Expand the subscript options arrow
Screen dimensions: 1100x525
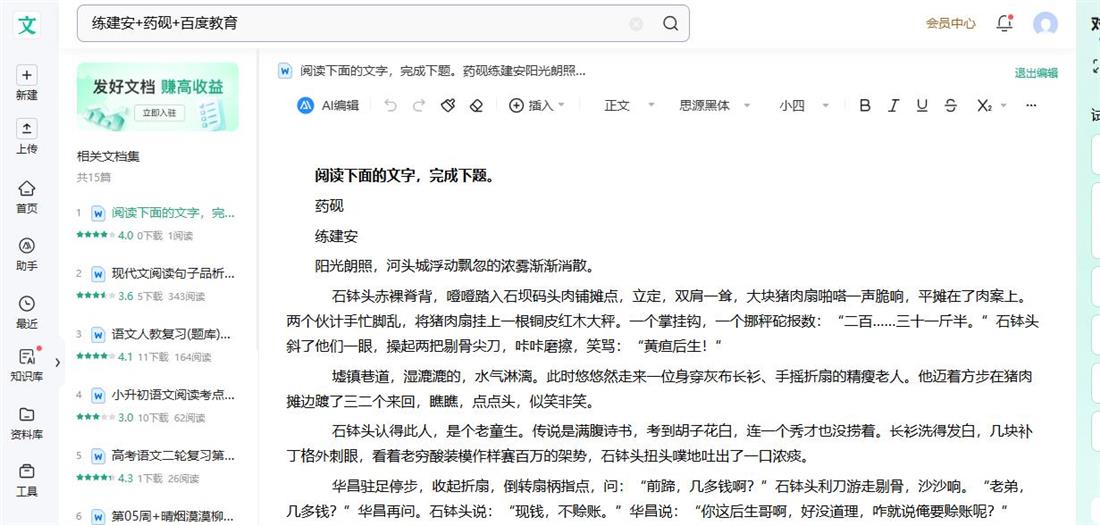pos(1003,105)
